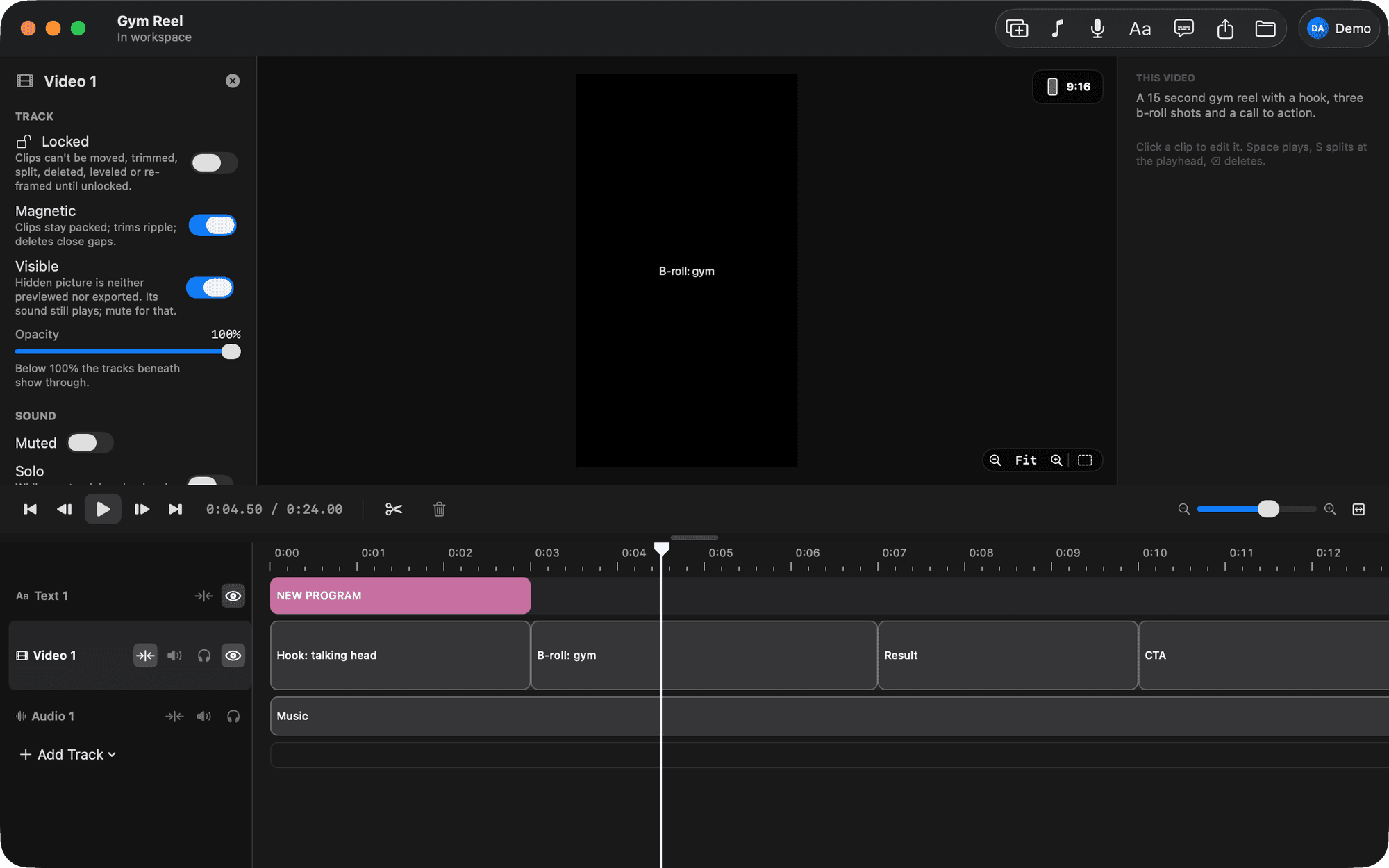Hide the Text 1 track eye
The image size is (1389, 868).
[233, 596]
